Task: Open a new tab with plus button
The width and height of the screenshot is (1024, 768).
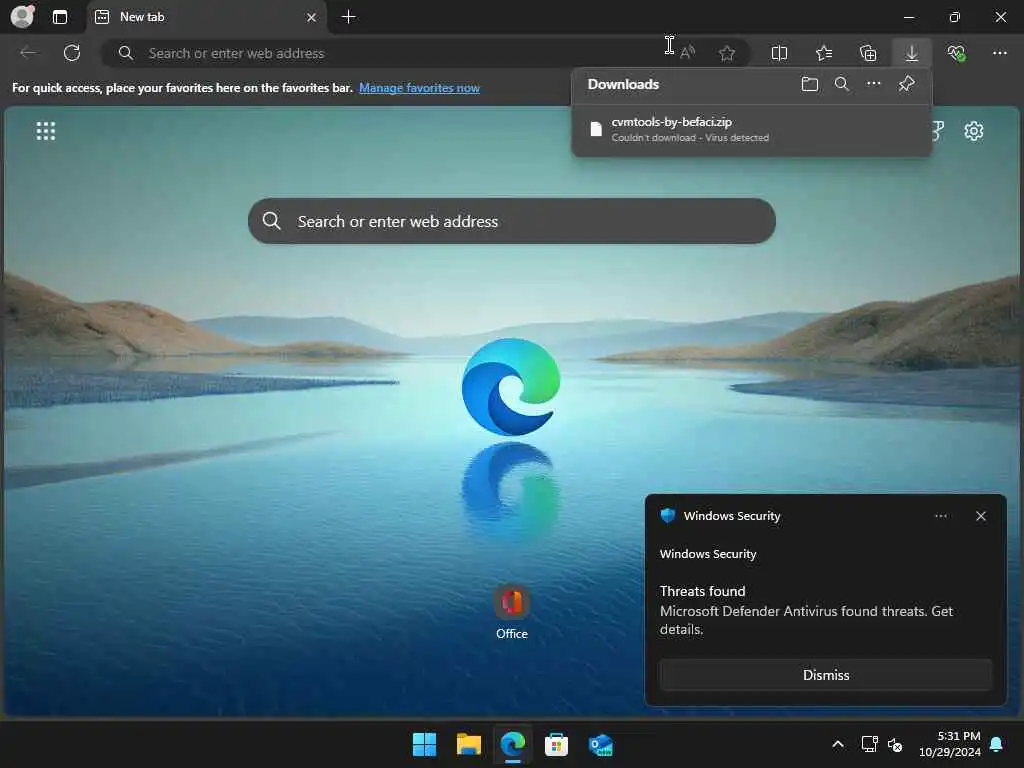Action: 349,17
